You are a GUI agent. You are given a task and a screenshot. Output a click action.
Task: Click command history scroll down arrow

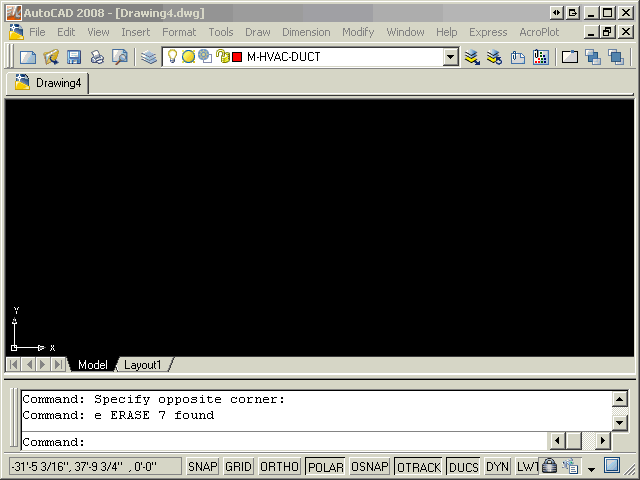[x=620, y=423]
